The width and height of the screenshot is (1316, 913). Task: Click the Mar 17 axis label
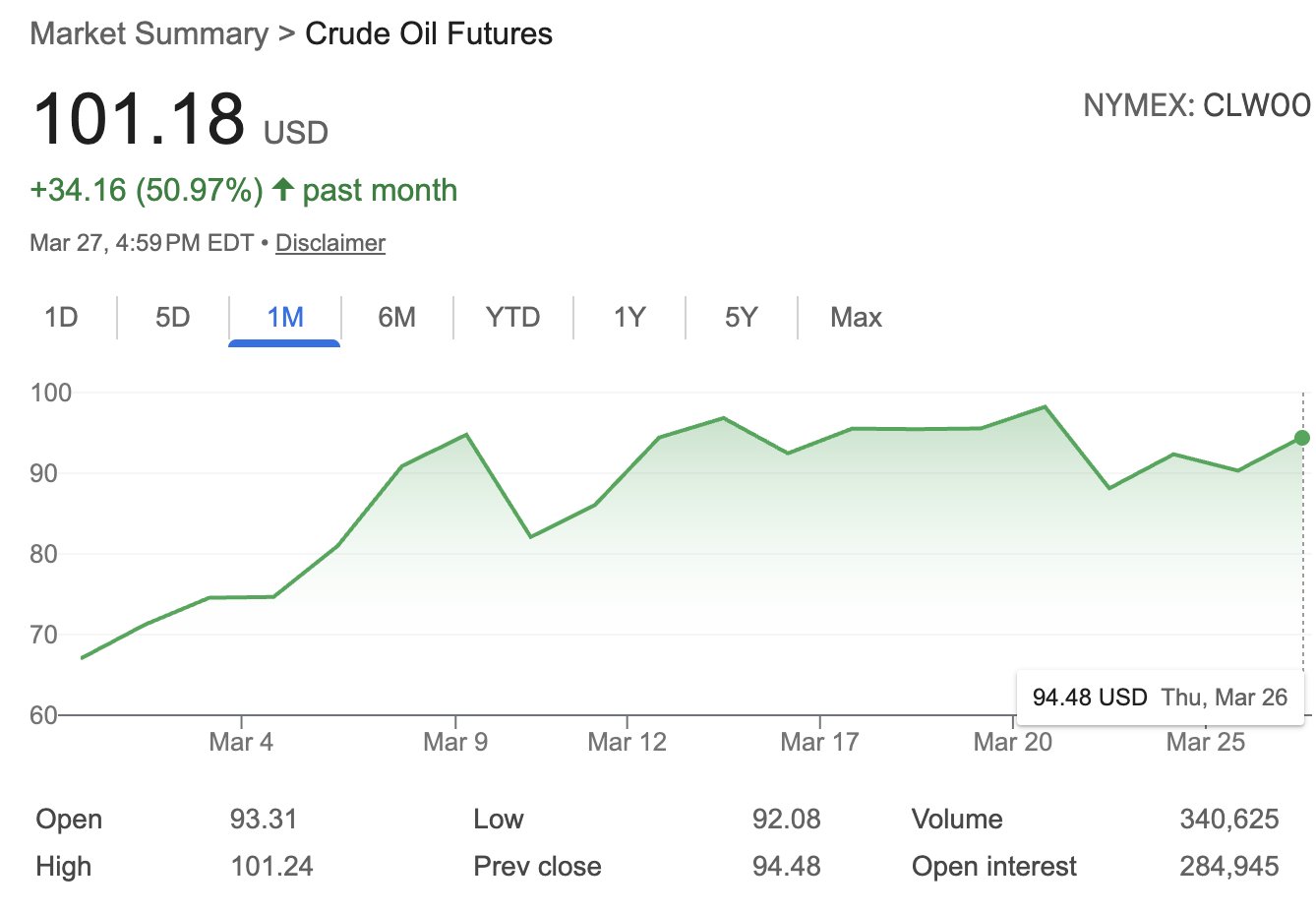(x=819, y=742)
